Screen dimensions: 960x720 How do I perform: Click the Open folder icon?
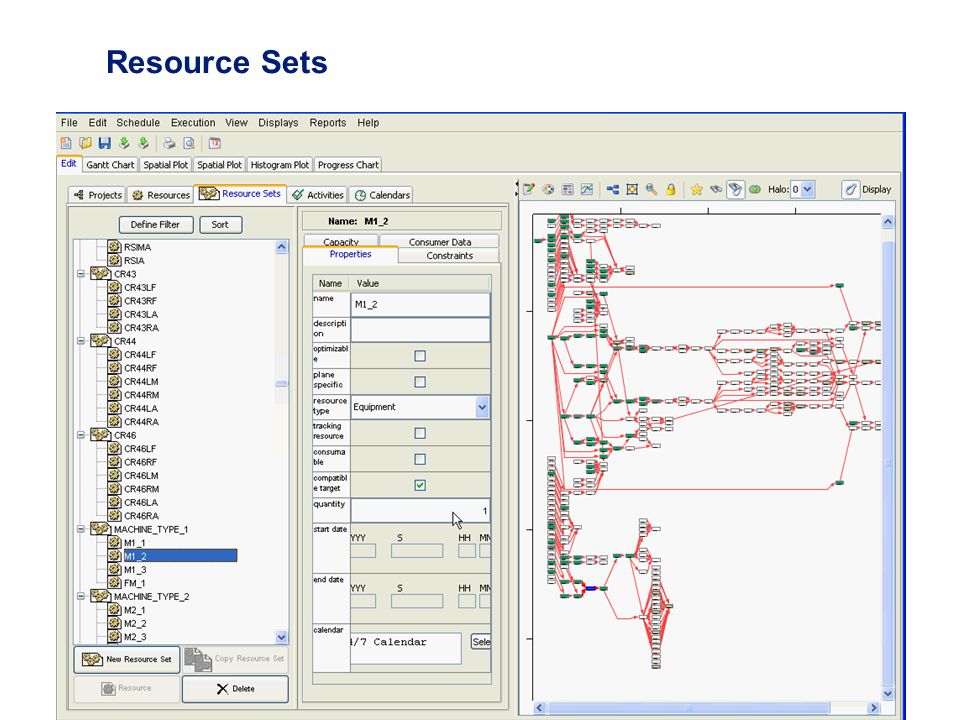click(85, 143)
